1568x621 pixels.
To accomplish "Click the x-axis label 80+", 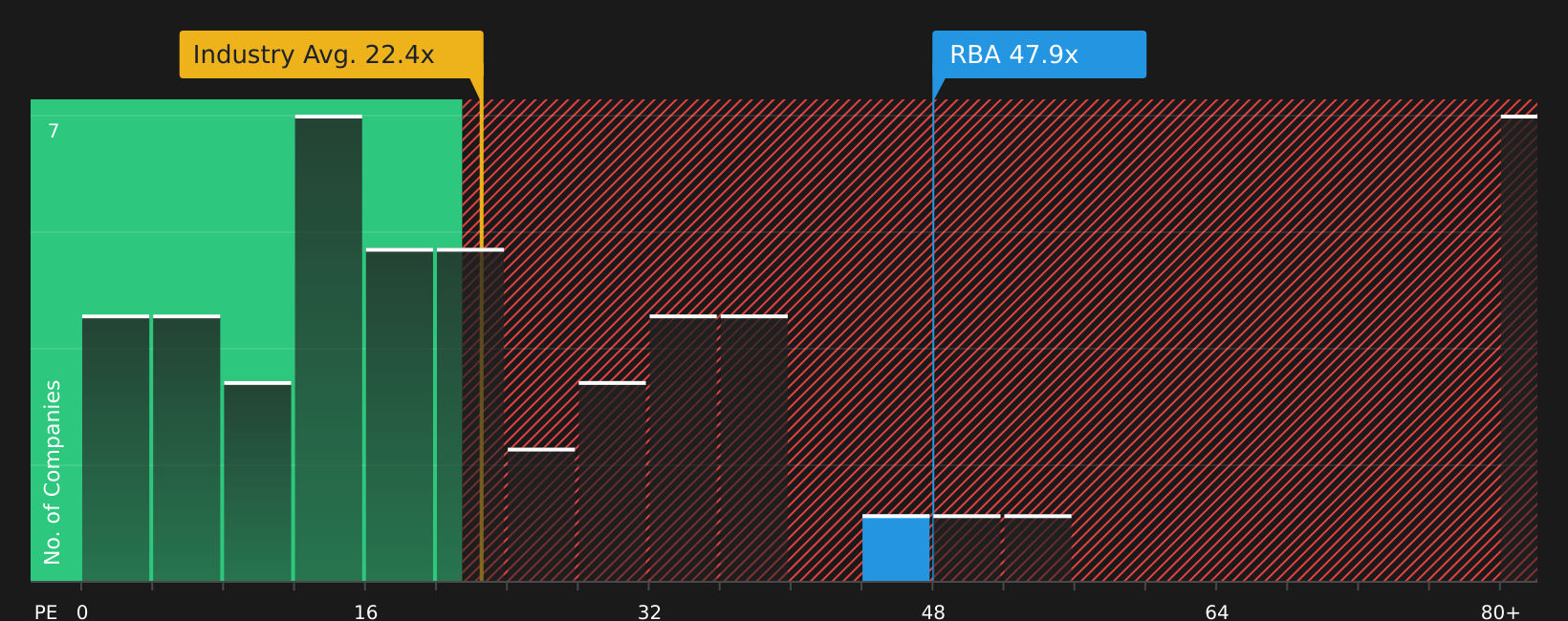I will pyautogui.click(x=1500, y=612).
